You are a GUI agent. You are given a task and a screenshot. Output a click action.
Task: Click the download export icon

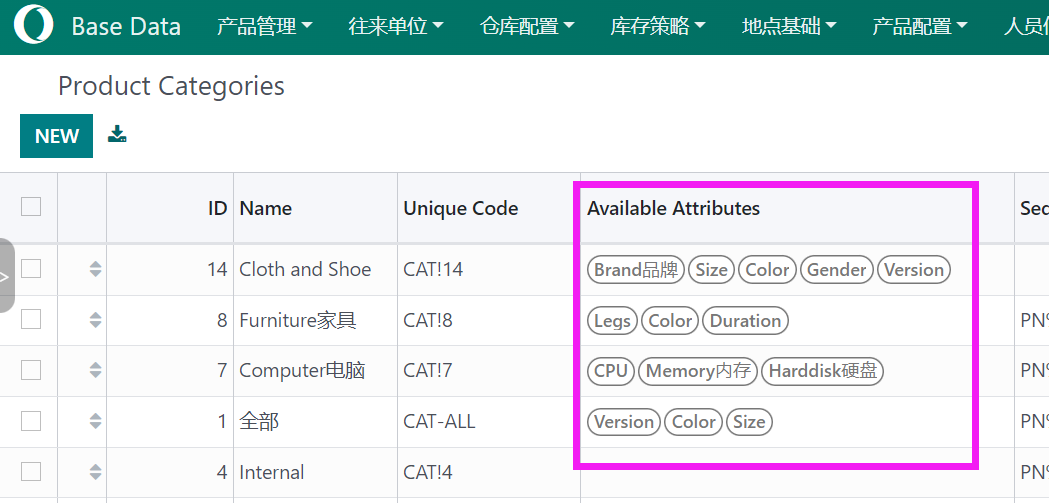(118, 135)
